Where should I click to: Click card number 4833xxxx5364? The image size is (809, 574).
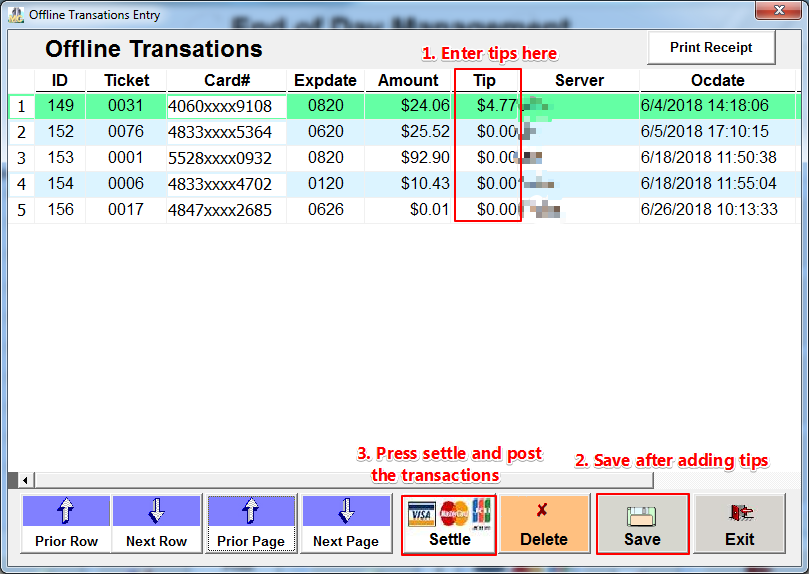point(226,132)
